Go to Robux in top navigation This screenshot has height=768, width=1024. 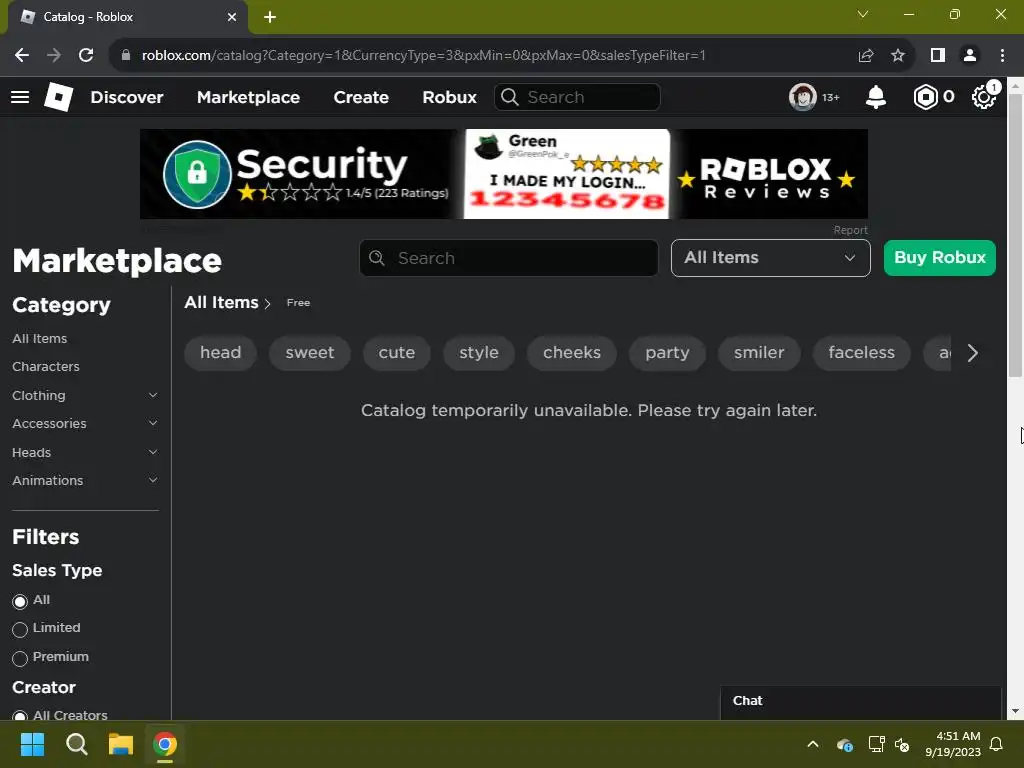click(x=449, y=97)
